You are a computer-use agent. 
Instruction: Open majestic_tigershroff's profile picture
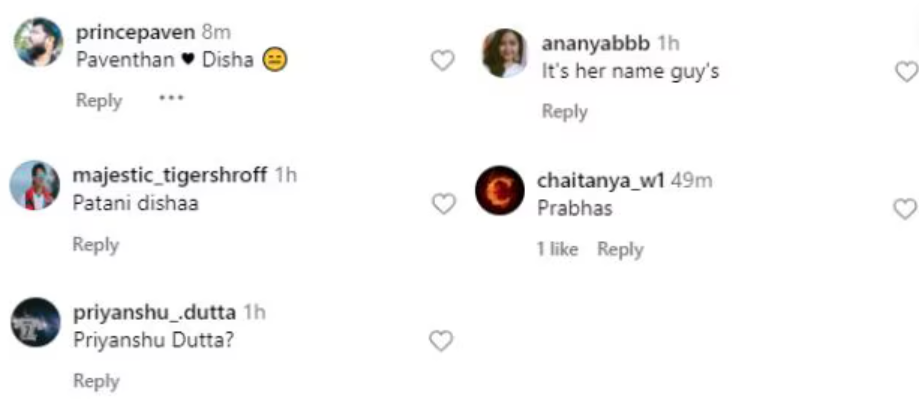[35, 185]
